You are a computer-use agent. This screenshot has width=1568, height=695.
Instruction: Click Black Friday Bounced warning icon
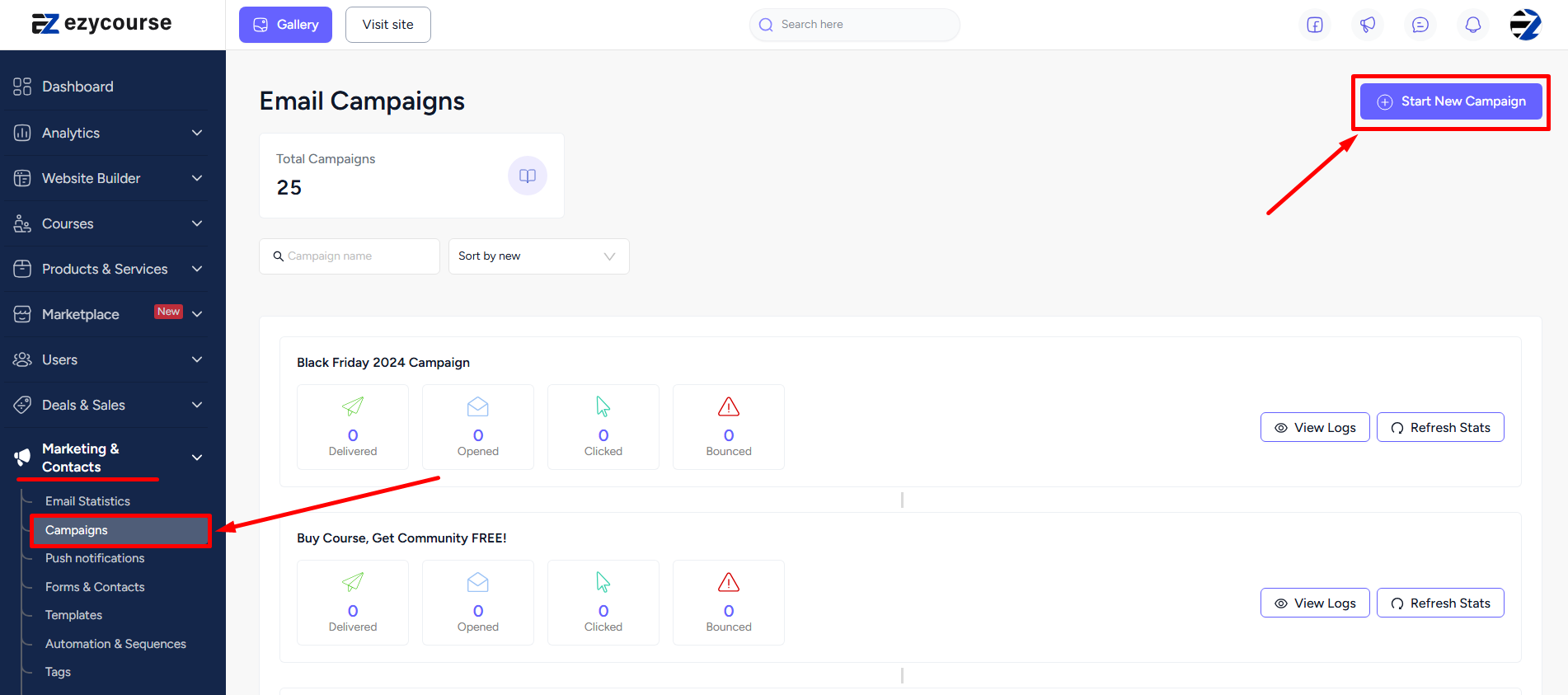[729, 406]
